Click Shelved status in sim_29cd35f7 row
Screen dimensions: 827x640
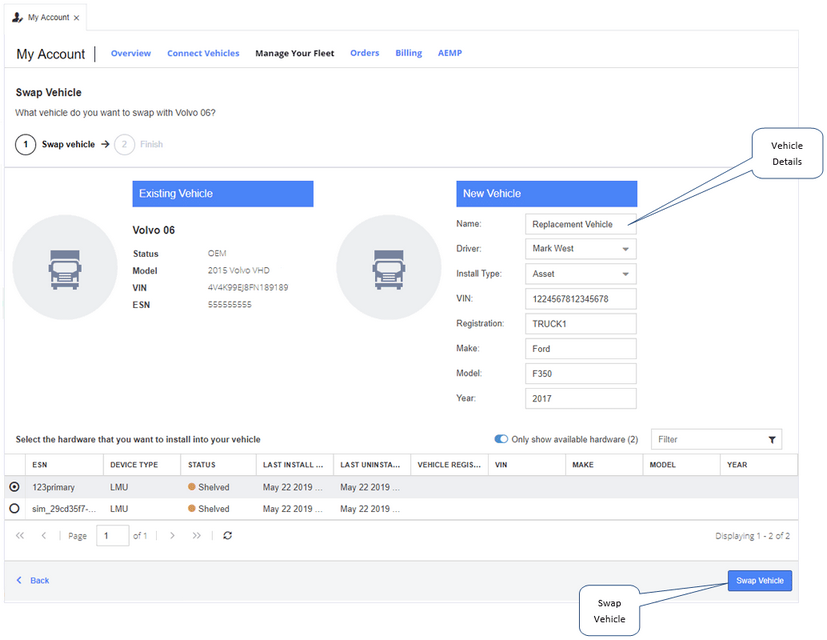tap(209, 509)
